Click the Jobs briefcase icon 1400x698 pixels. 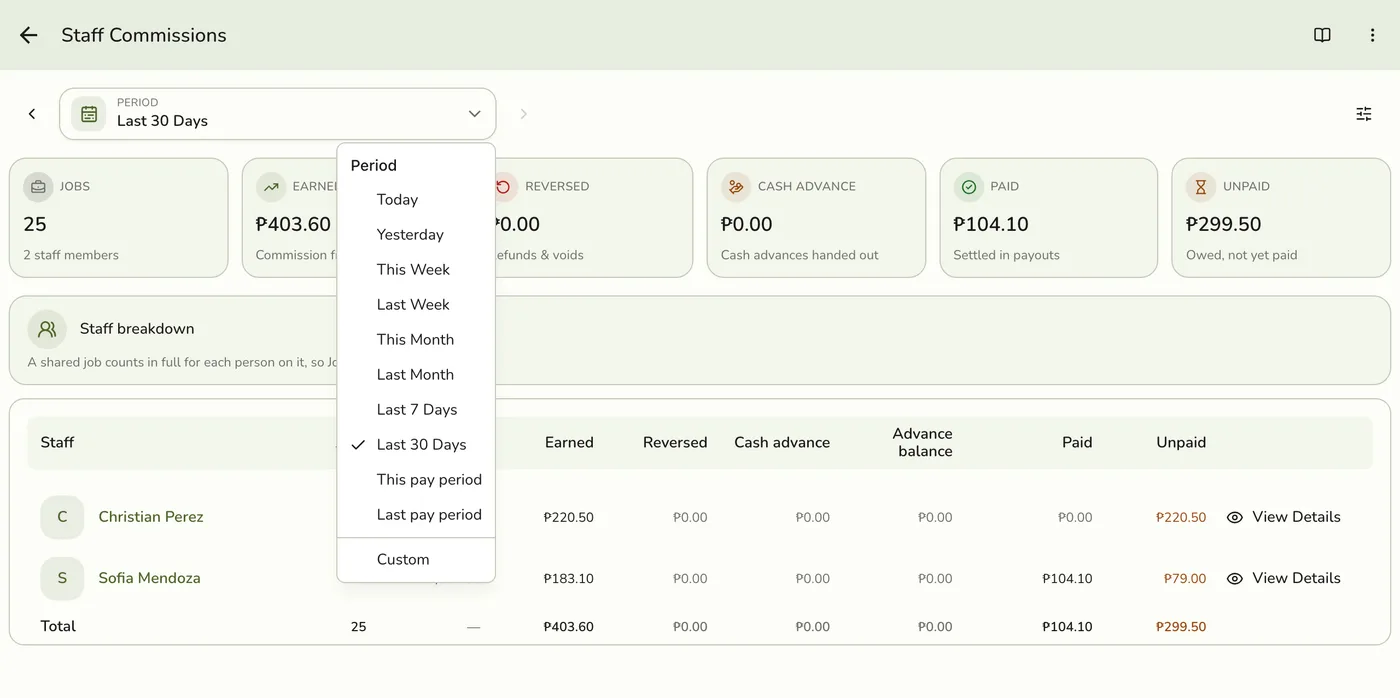tap(38, 187)
